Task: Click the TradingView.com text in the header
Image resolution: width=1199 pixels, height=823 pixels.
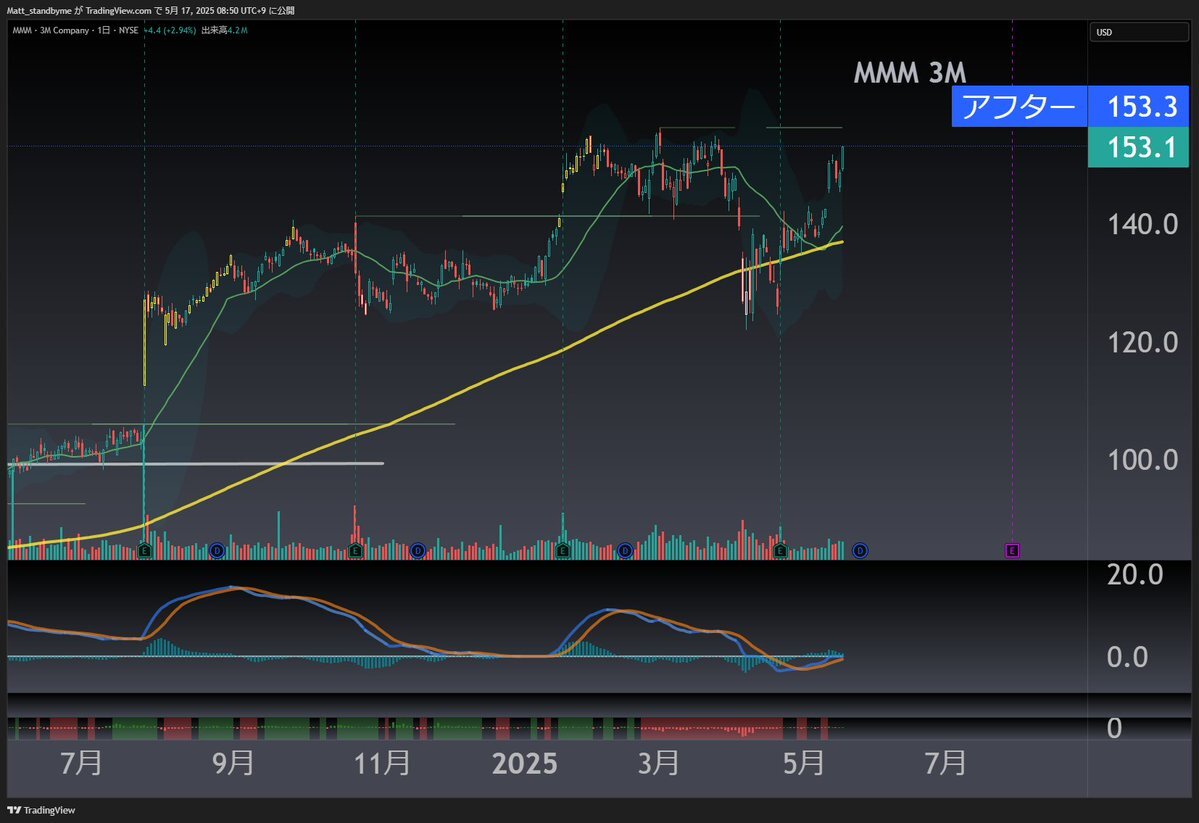Action: point(119,11)
